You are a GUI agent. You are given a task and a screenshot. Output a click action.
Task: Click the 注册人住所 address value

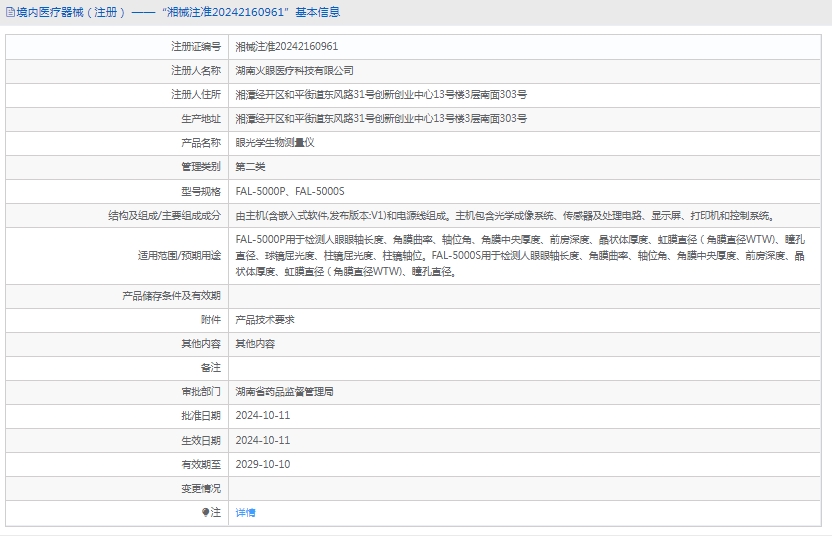[x=380, y=95]
